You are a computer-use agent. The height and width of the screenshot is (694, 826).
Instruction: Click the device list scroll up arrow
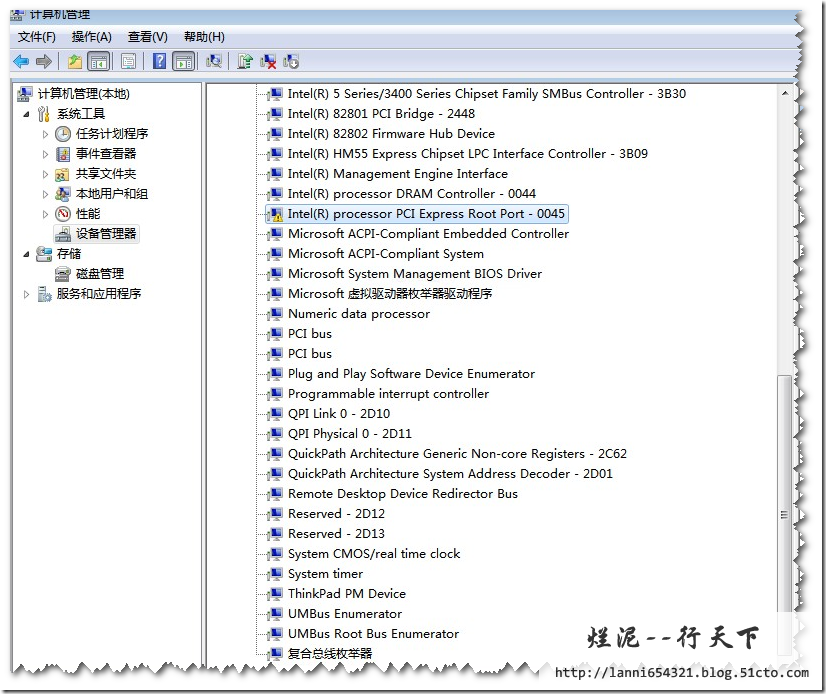point(784,93)
